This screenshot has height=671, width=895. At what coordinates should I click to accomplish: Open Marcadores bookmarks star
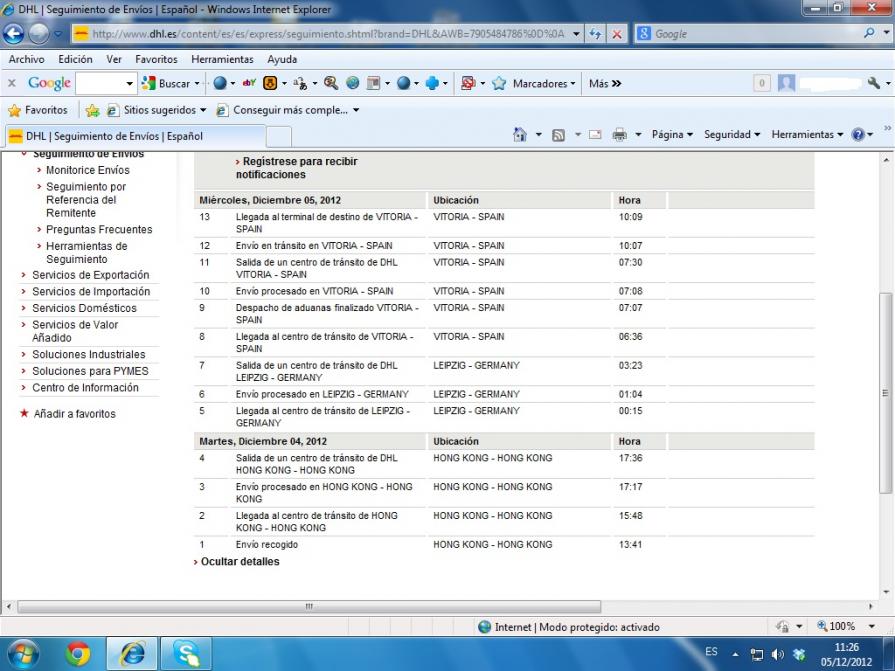point(499,83)
